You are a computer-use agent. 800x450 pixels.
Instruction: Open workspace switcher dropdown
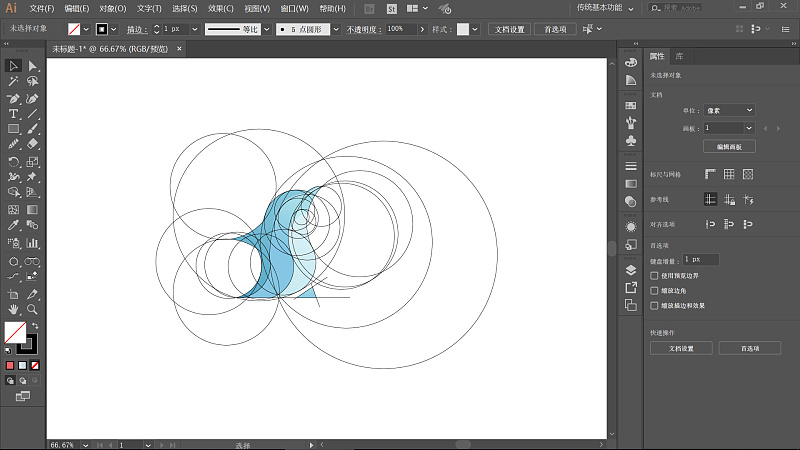coord(605,8)
